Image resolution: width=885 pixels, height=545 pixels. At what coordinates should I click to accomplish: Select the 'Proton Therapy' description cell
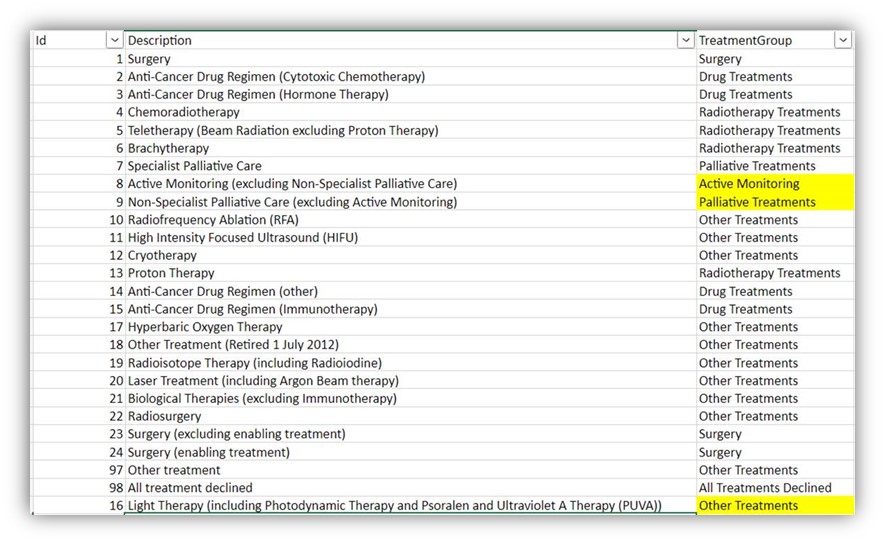tap(410, 273)
